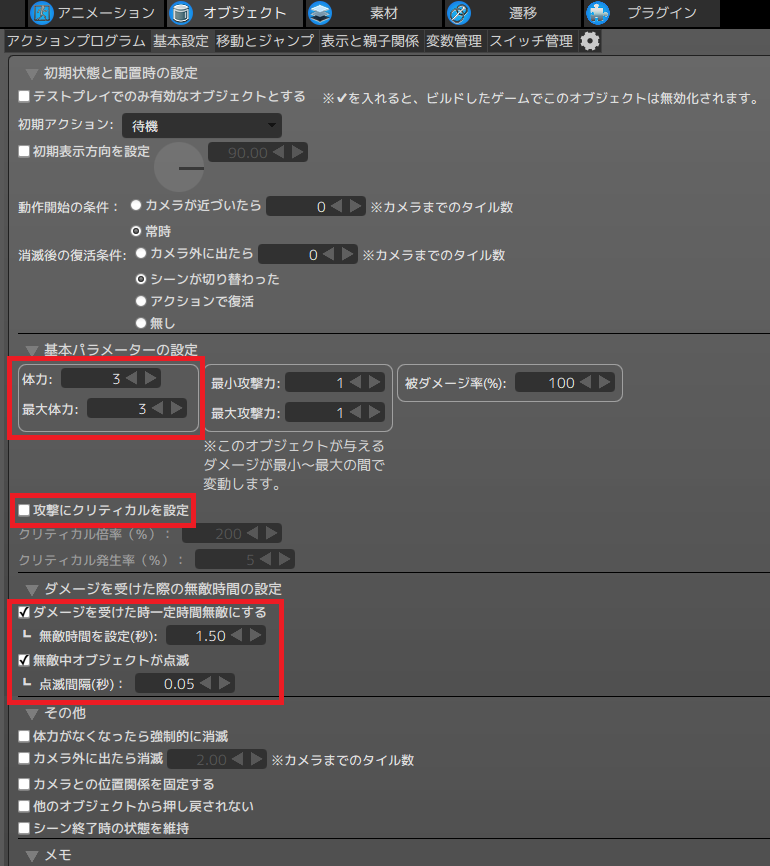770x866 pixels.
Task: Decrease 最小攻撃力 with left arrow
Action: coord(355,382)
